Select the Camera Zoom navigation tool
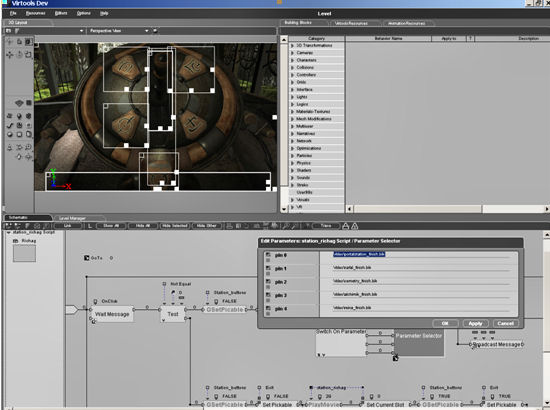The image size is (550, 410). click(28, 147)
